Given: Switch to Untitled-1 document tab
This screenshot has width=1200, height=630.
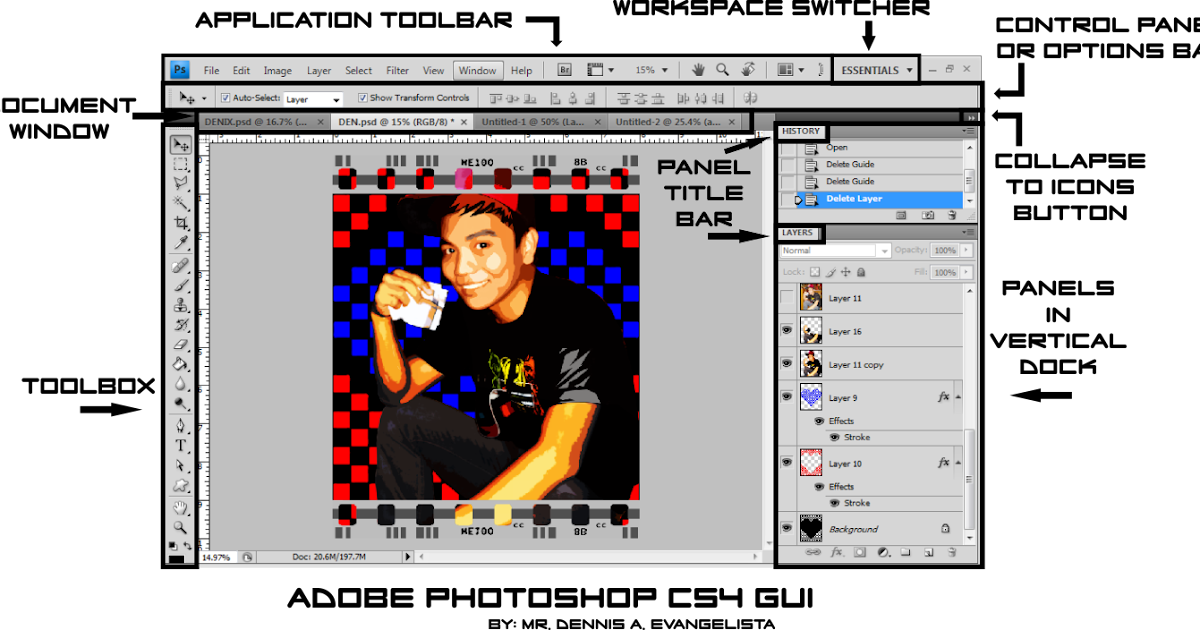Looking at the screenshot, I should pyautogui.click(x=539, y=121).
